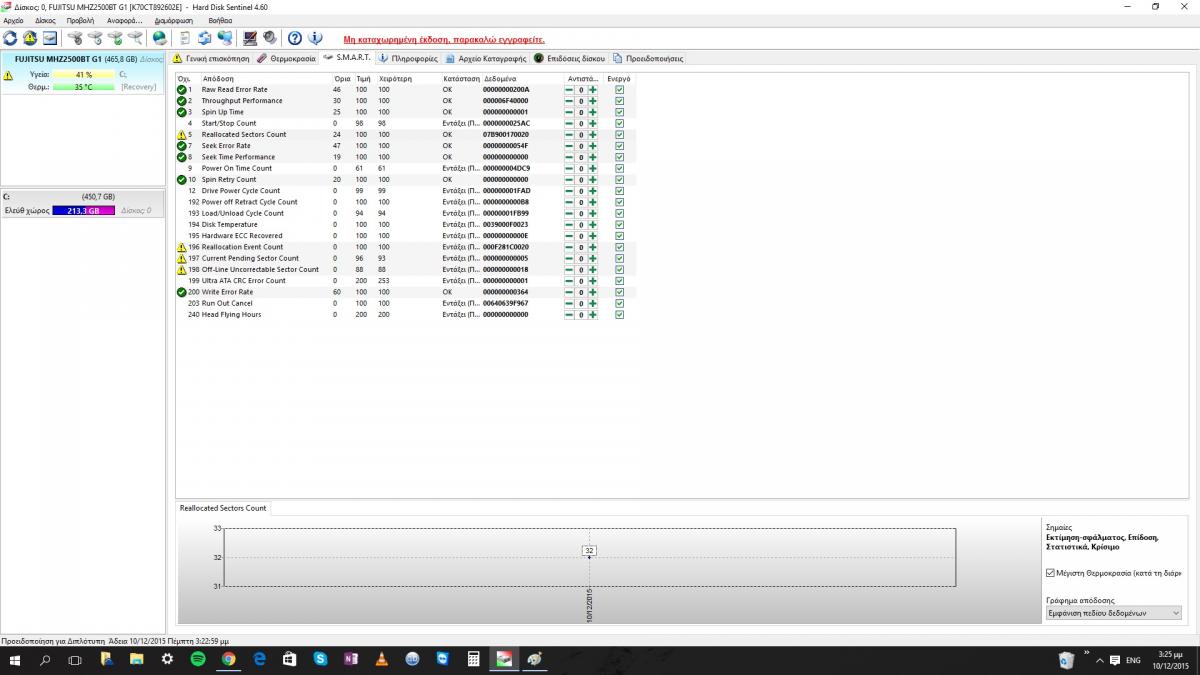Open the Διαμόρφωση menu
The image size is (1200, 675).
(174, 20)
